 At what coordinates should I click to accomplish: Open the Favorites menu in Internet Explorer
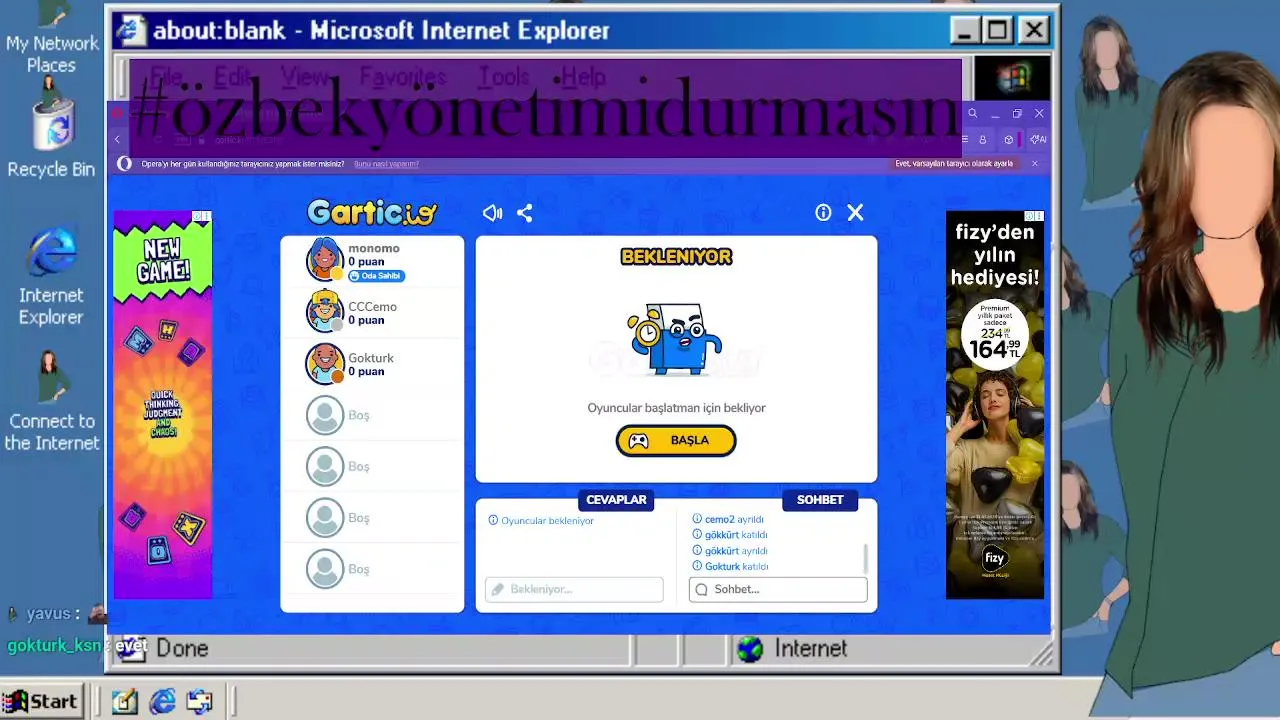click(403, 77)
